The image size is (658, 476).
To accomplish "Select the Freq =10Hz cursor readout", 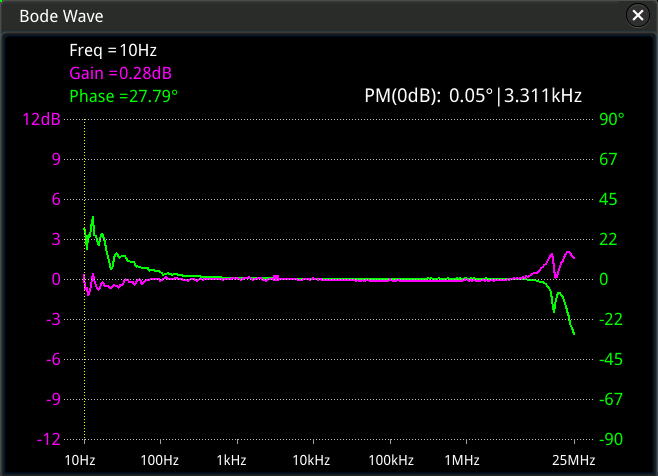I will tap(113, 50).
